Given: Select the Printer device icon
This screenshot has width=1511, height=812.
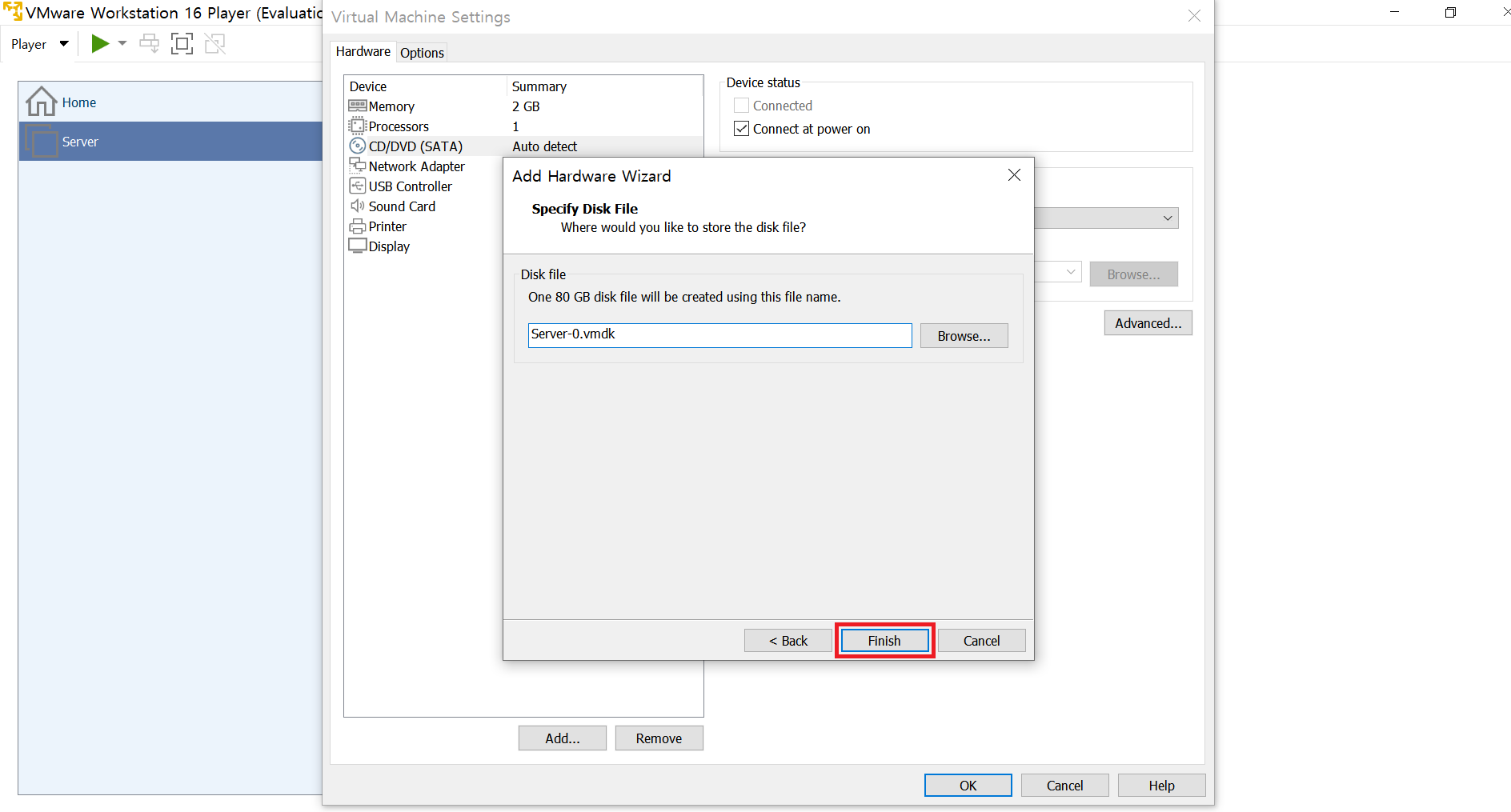Looking at the screenshot, I should [357, 226].
